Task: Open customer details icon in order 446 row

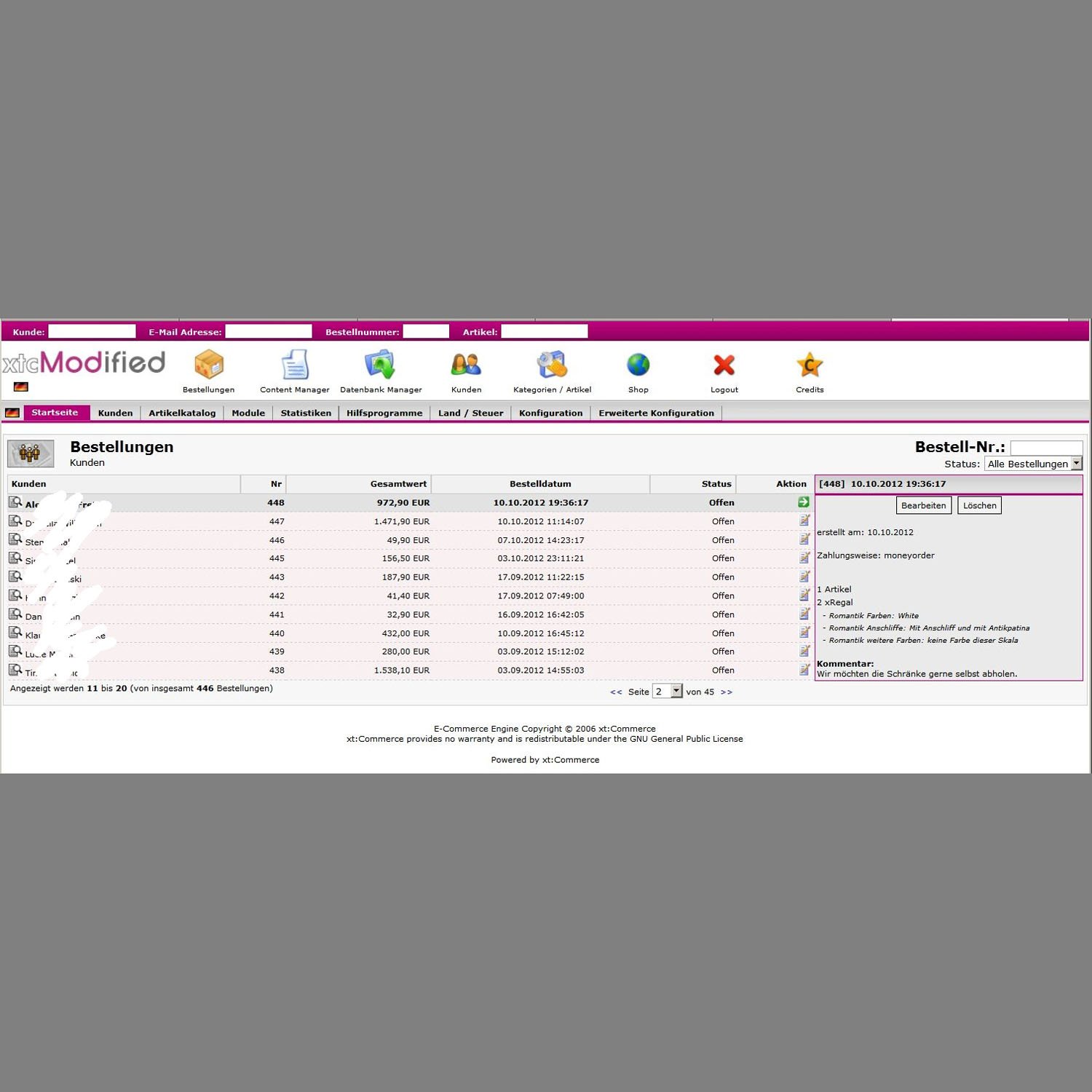Action: (15, 539)
